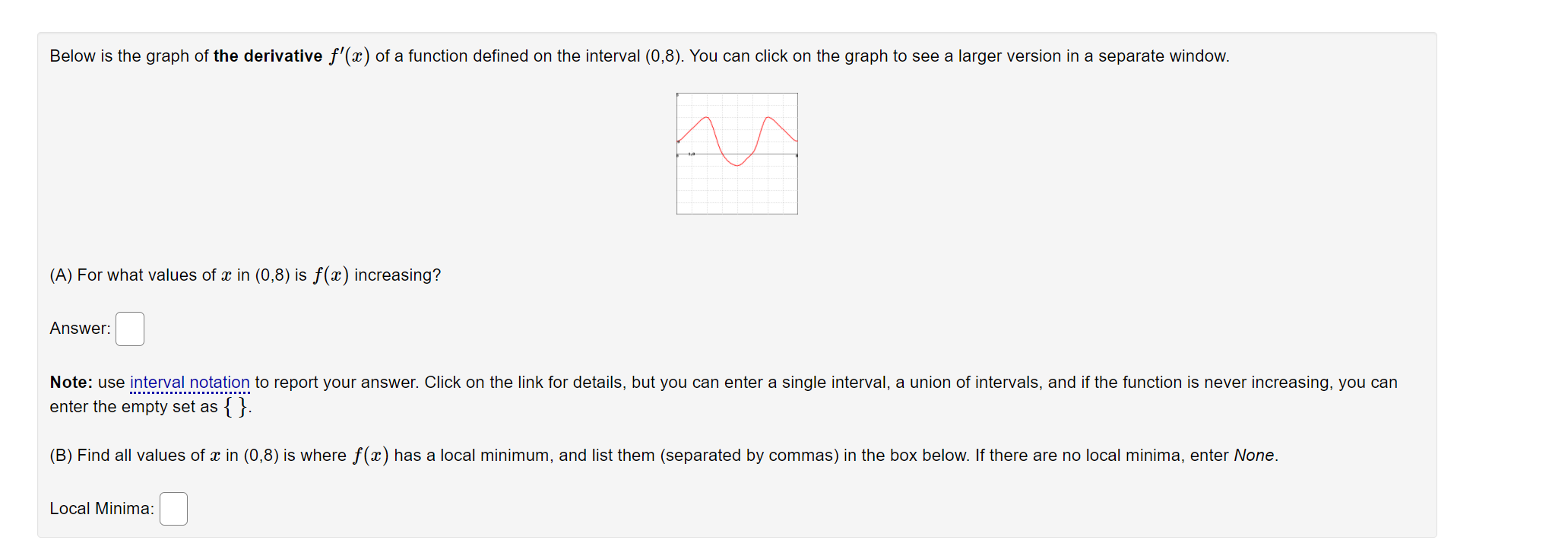Click the "(B)" question label

tap(61, 455)
